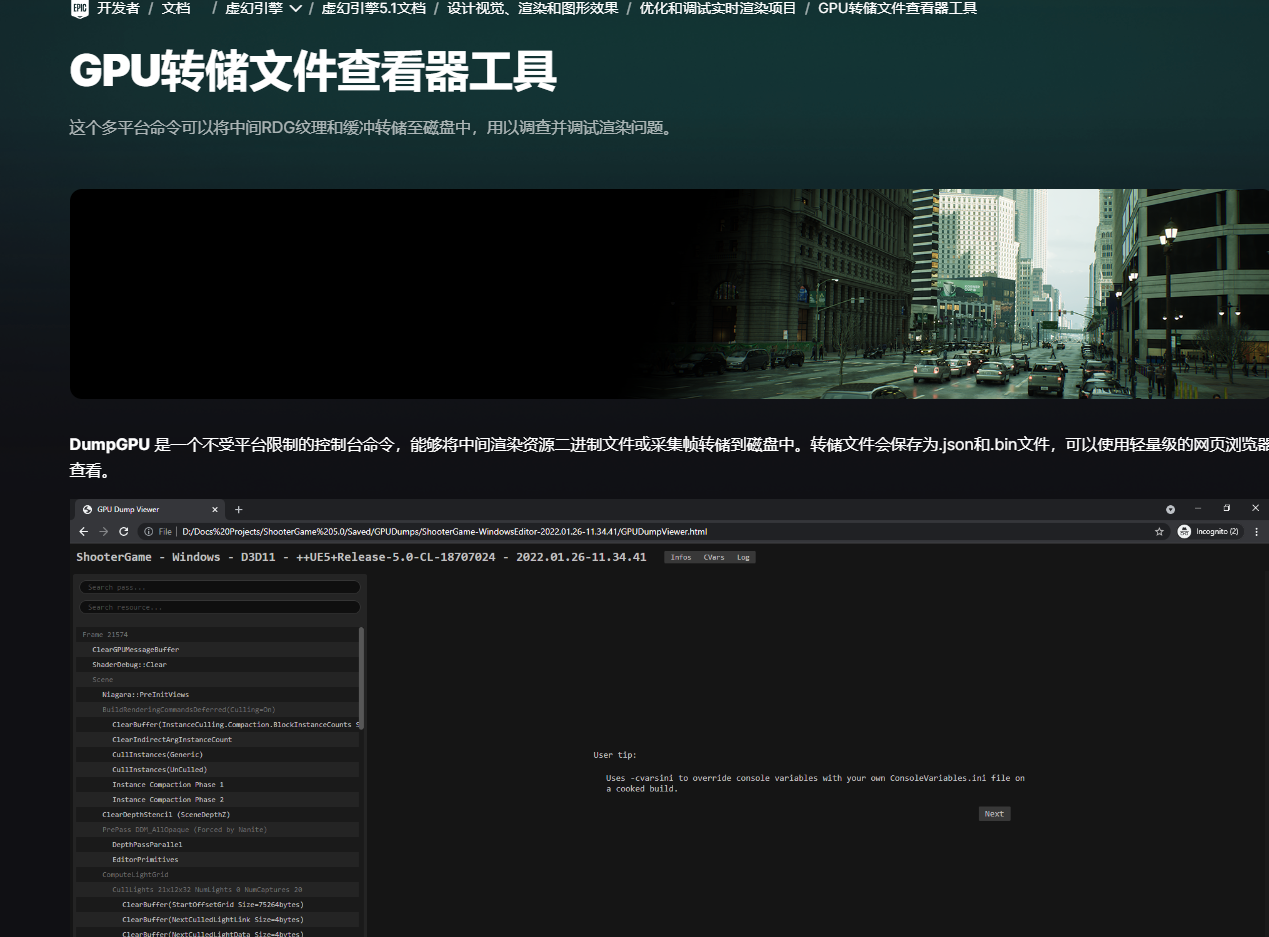
Task: Select the BuildRenderingCommandsDeferred(Culling=On) row
Action: (217, 709)
